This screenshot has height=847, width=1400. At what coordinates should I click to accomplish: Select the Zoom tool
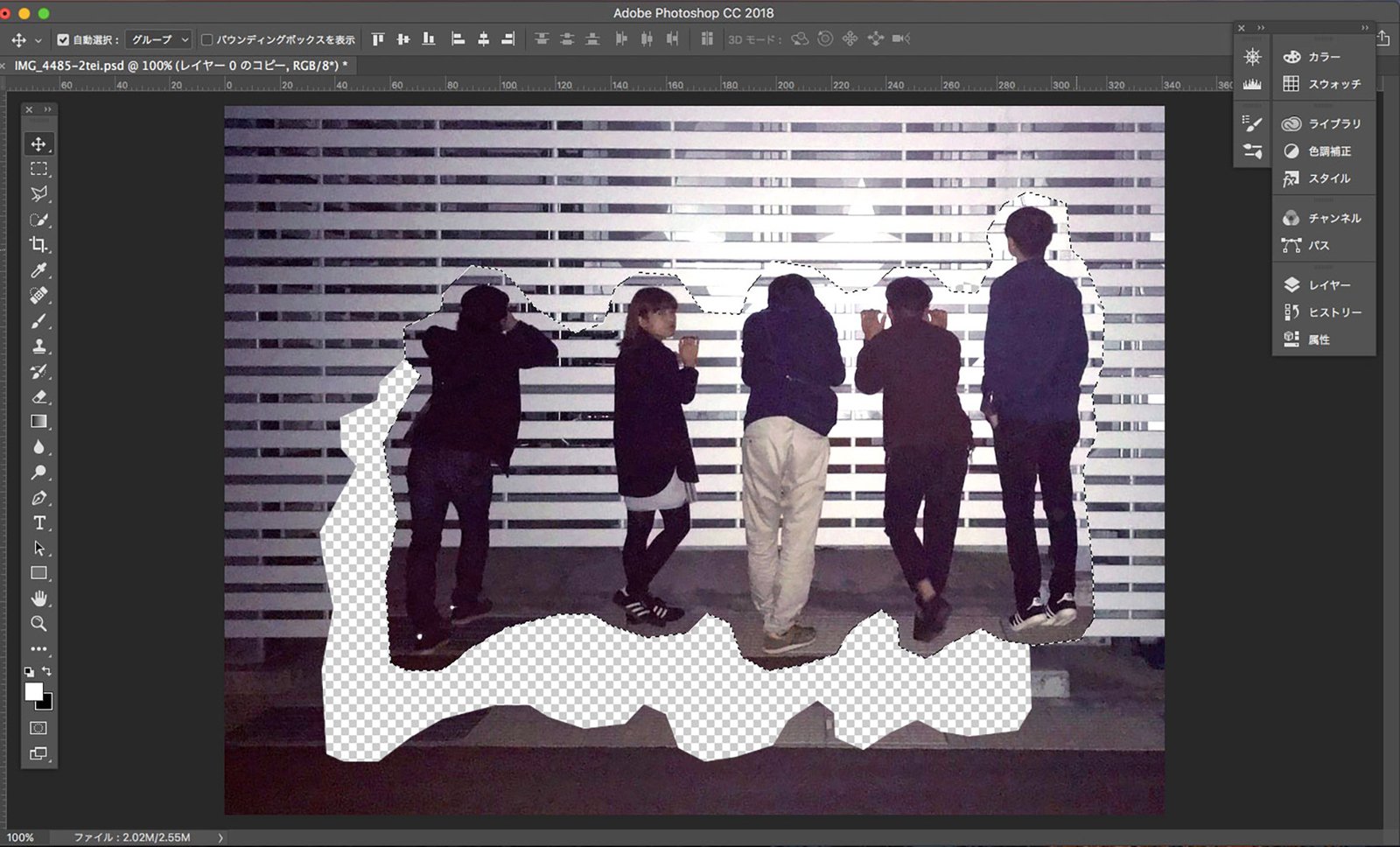click(x=38, y=624)
